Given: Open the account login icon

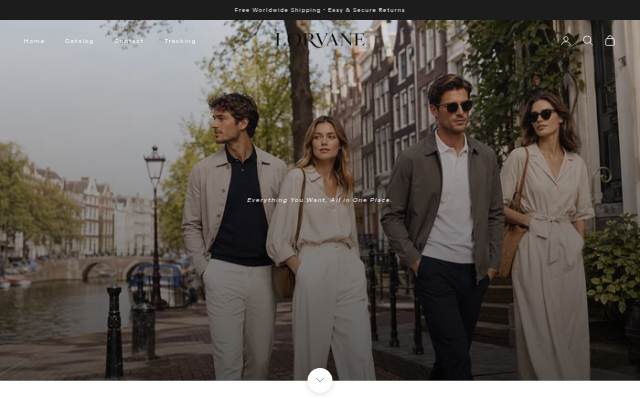Looking at the screenshot, I should coord(566,41).
